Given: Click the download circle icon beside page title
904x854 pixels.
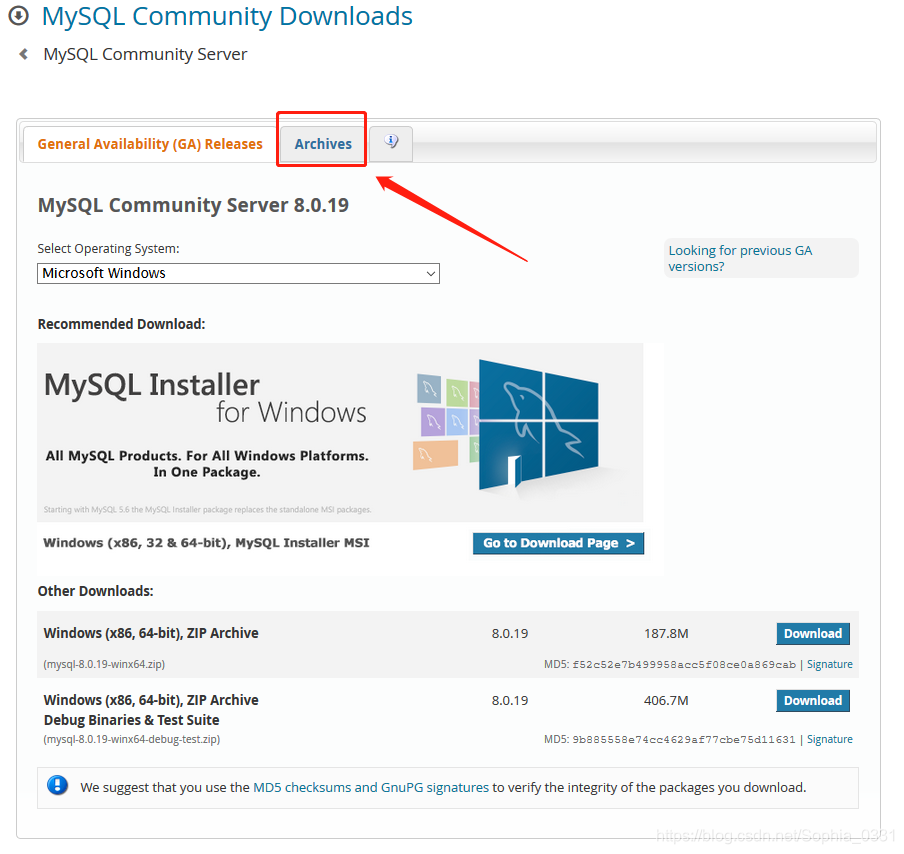Looking at the screenshot, I should 18,16.
